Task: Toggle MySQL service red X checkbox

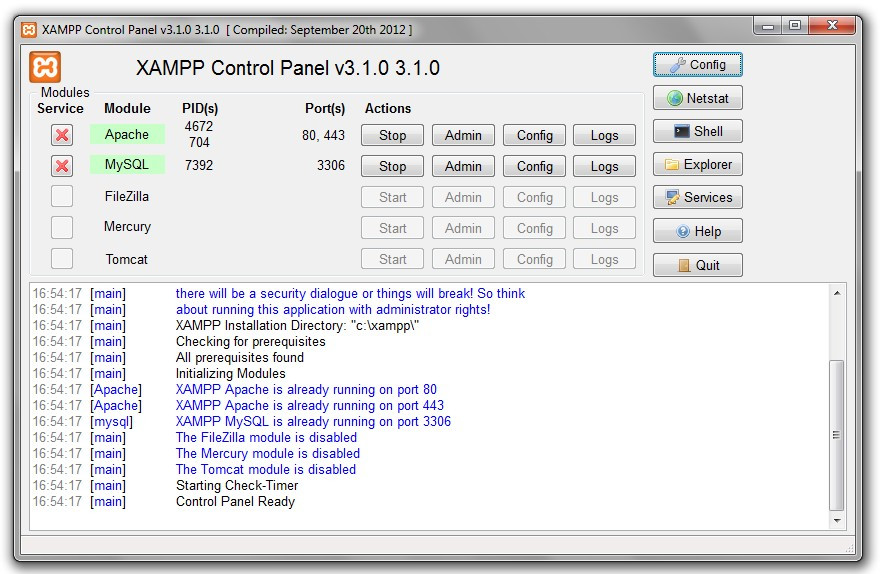Action: coord(62,165)
